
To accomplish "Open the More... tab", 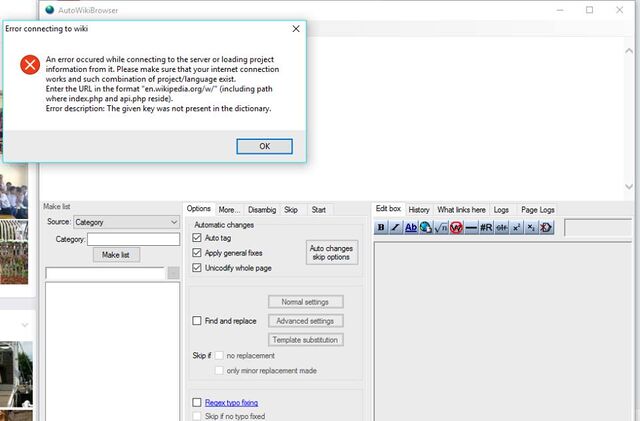I will (x=229, y=210).
